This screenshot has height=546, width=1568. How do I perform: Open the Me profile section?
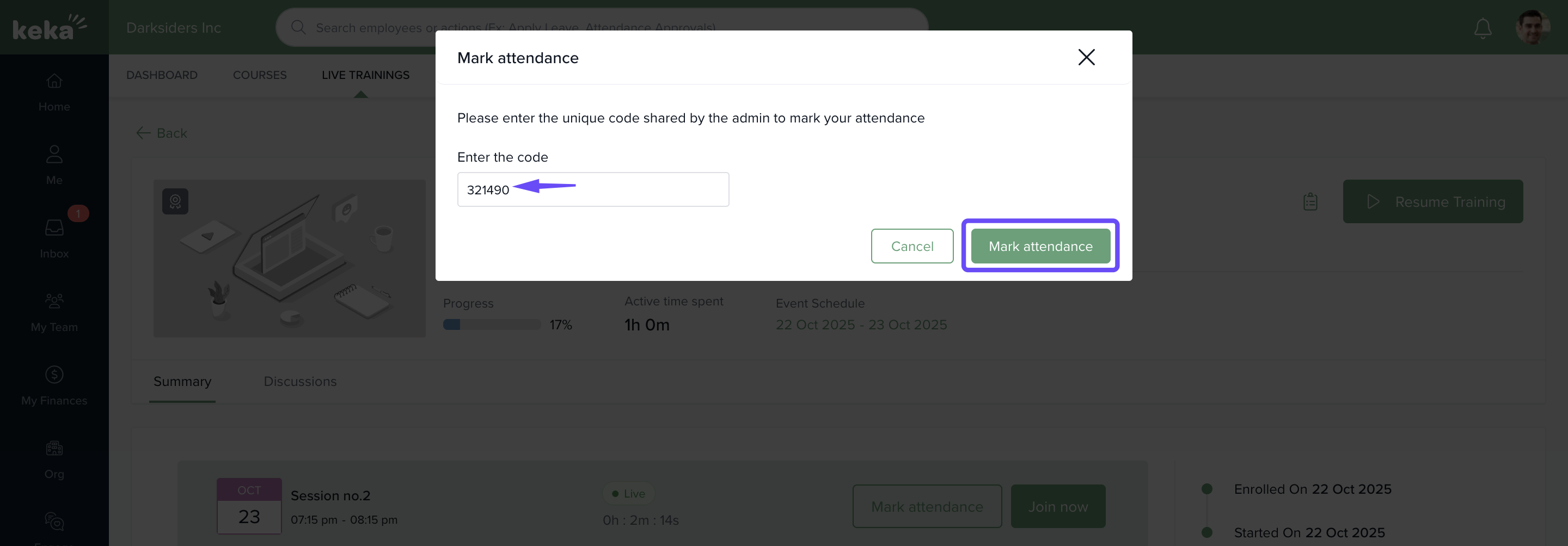[54, 165]
